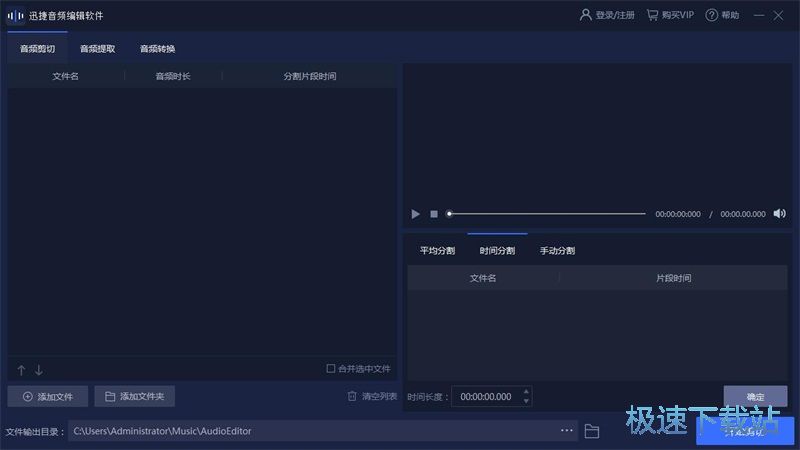The width and height of the screenshot is (800, 450).
Task: Click the 添加文件夹 button
Action: coord(135,397)
